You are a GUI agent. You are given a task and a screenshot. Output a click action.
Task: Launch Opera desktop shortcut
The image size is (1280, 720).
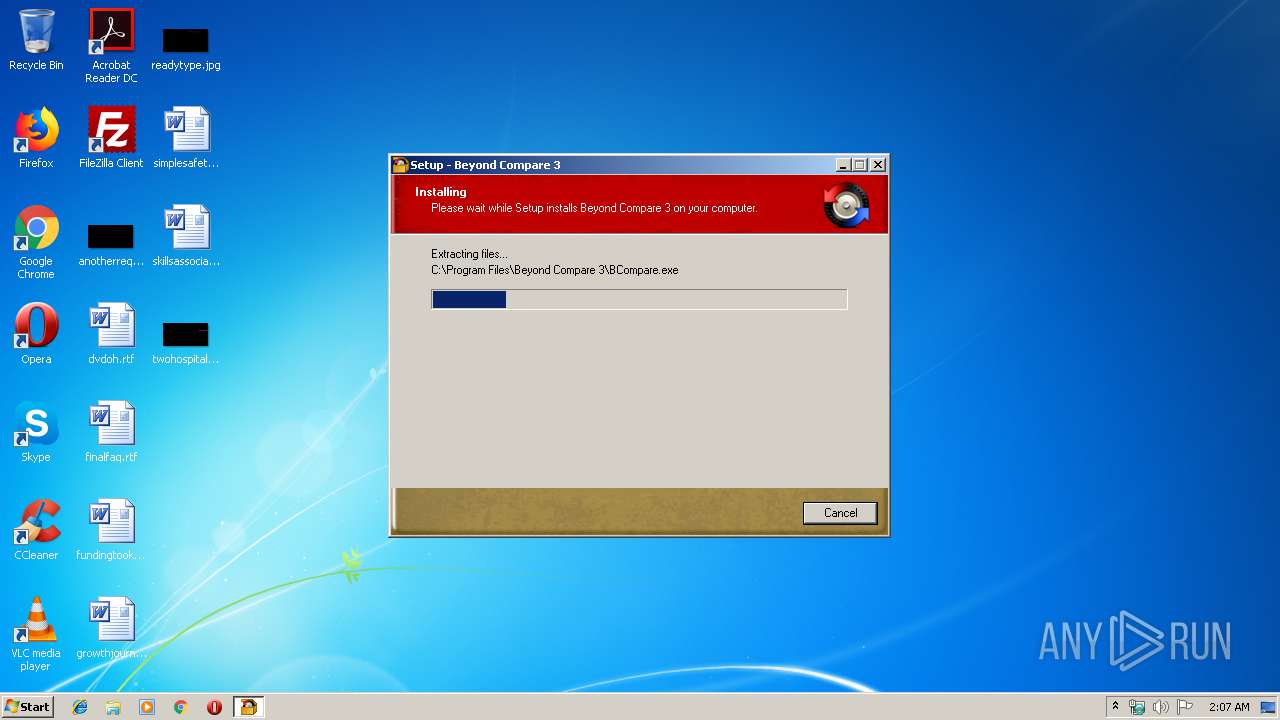click(36, 334)
